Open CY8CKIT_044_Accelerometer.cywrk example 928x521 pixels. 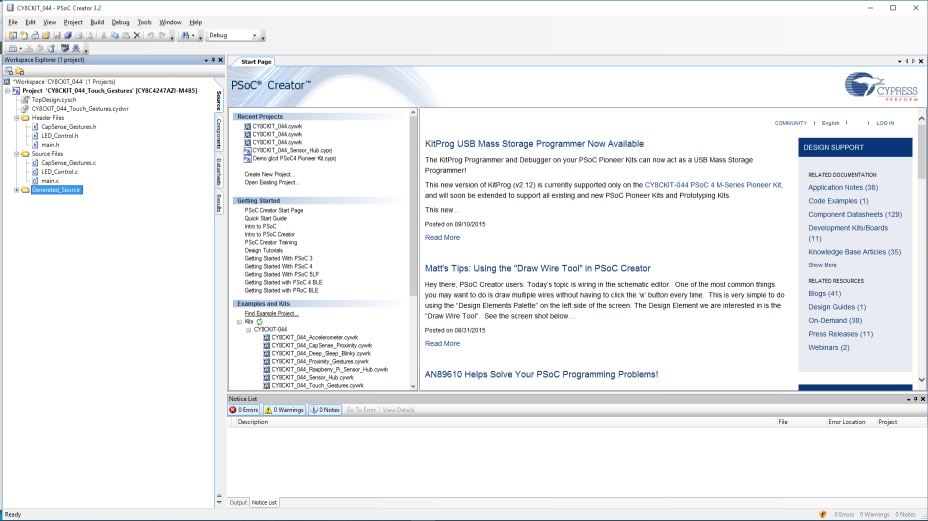coord(314,337)
